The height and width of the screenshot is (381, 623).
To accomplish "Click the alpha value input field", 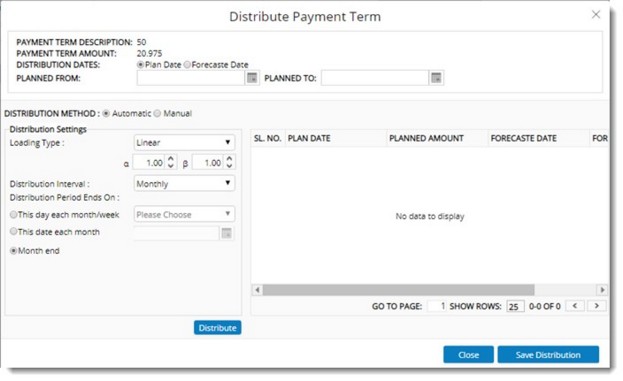I will (x=149, y=162).
